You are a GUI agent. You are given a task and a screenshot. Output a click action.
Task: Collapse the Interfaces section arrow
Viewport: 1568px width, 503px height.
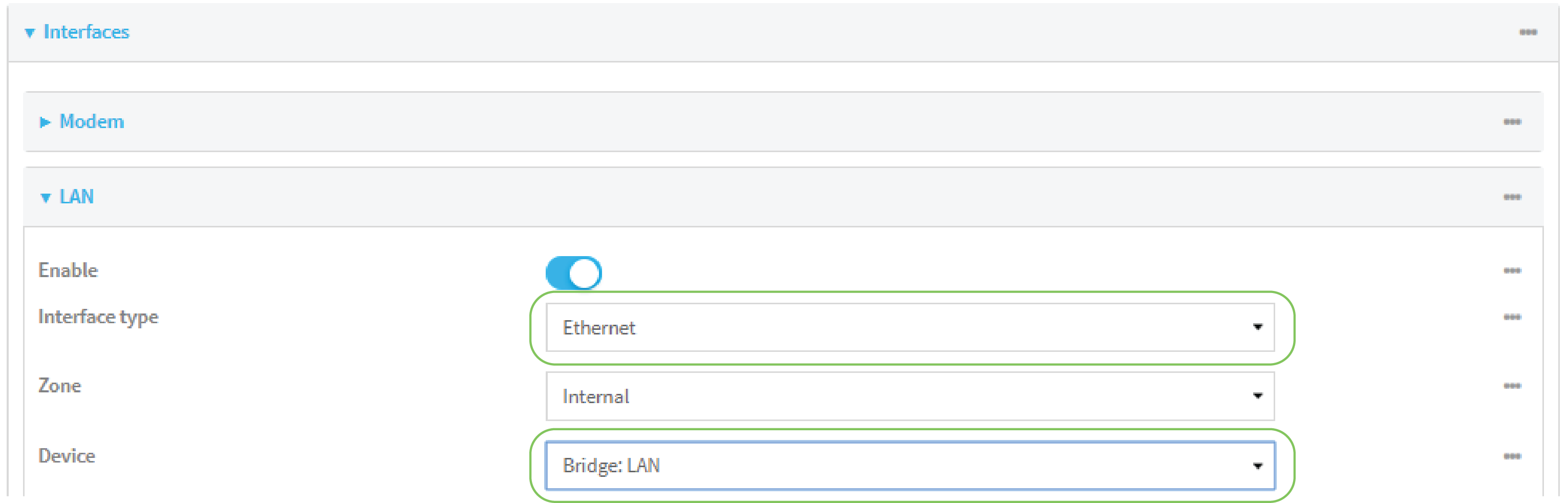(x=29, y=33)
